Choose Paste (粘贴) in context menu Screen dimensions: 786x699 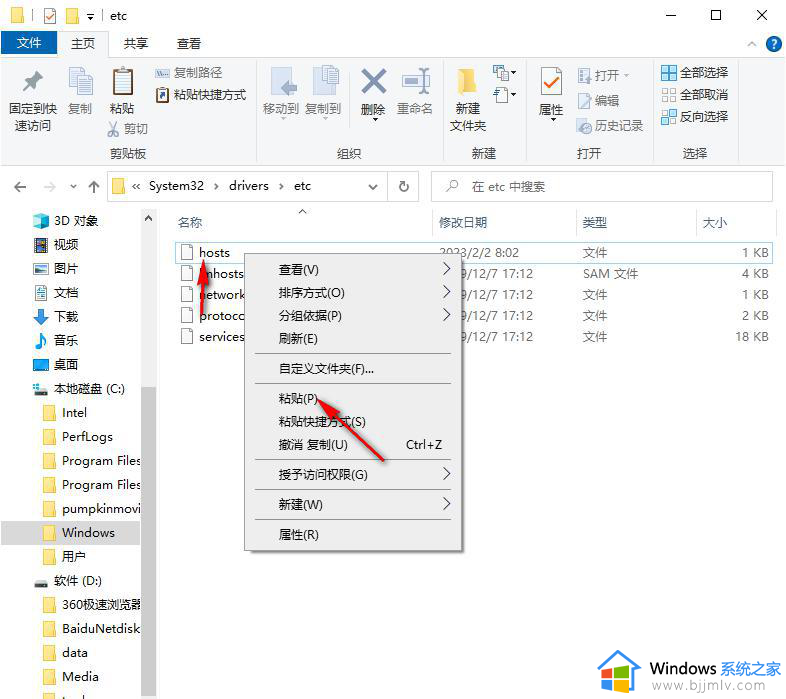click(x=353, y=399)
